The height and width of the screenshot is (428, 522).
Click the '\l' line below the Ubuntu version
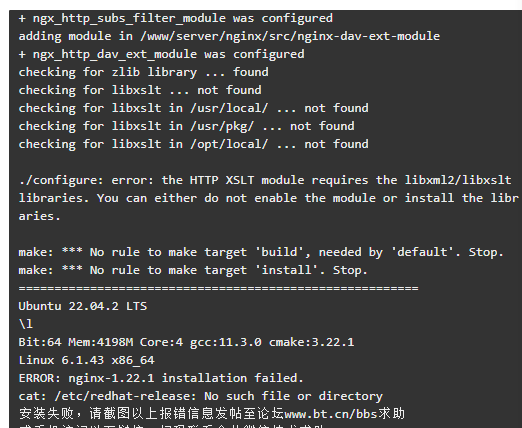click(x=26, y=324)
